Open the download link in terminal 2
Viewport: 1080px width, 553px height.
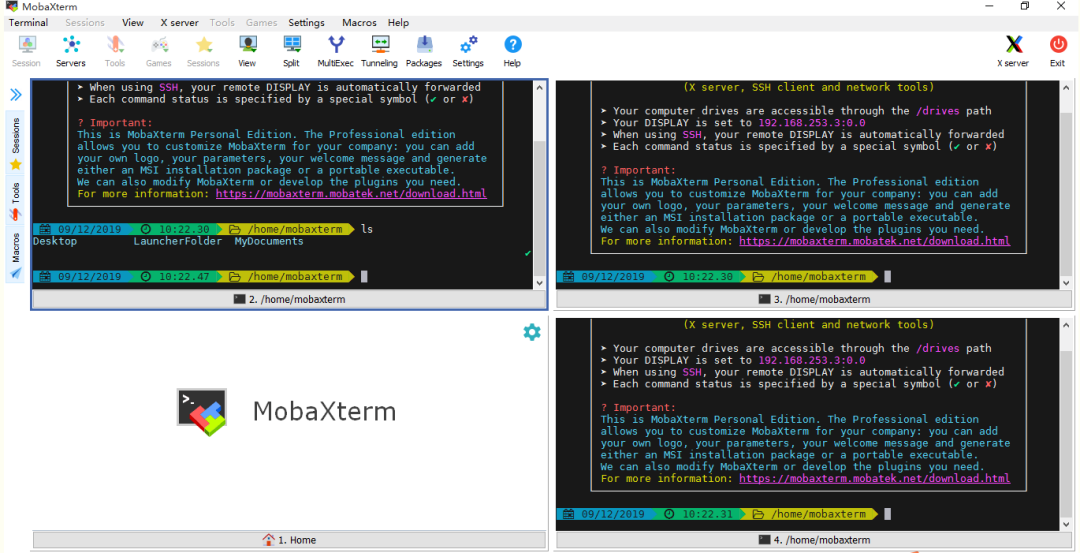[x=351, y=194]
